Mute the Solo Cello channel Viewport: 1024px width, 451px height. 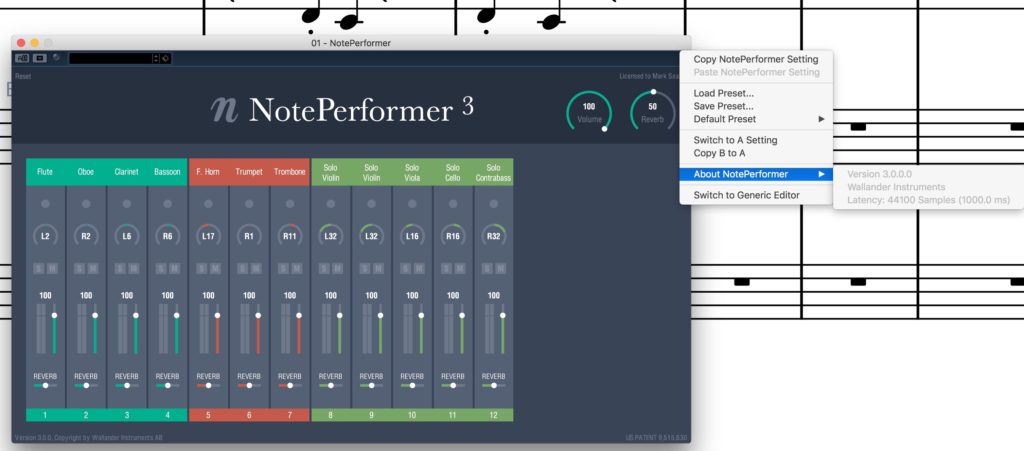coord(460,269)
